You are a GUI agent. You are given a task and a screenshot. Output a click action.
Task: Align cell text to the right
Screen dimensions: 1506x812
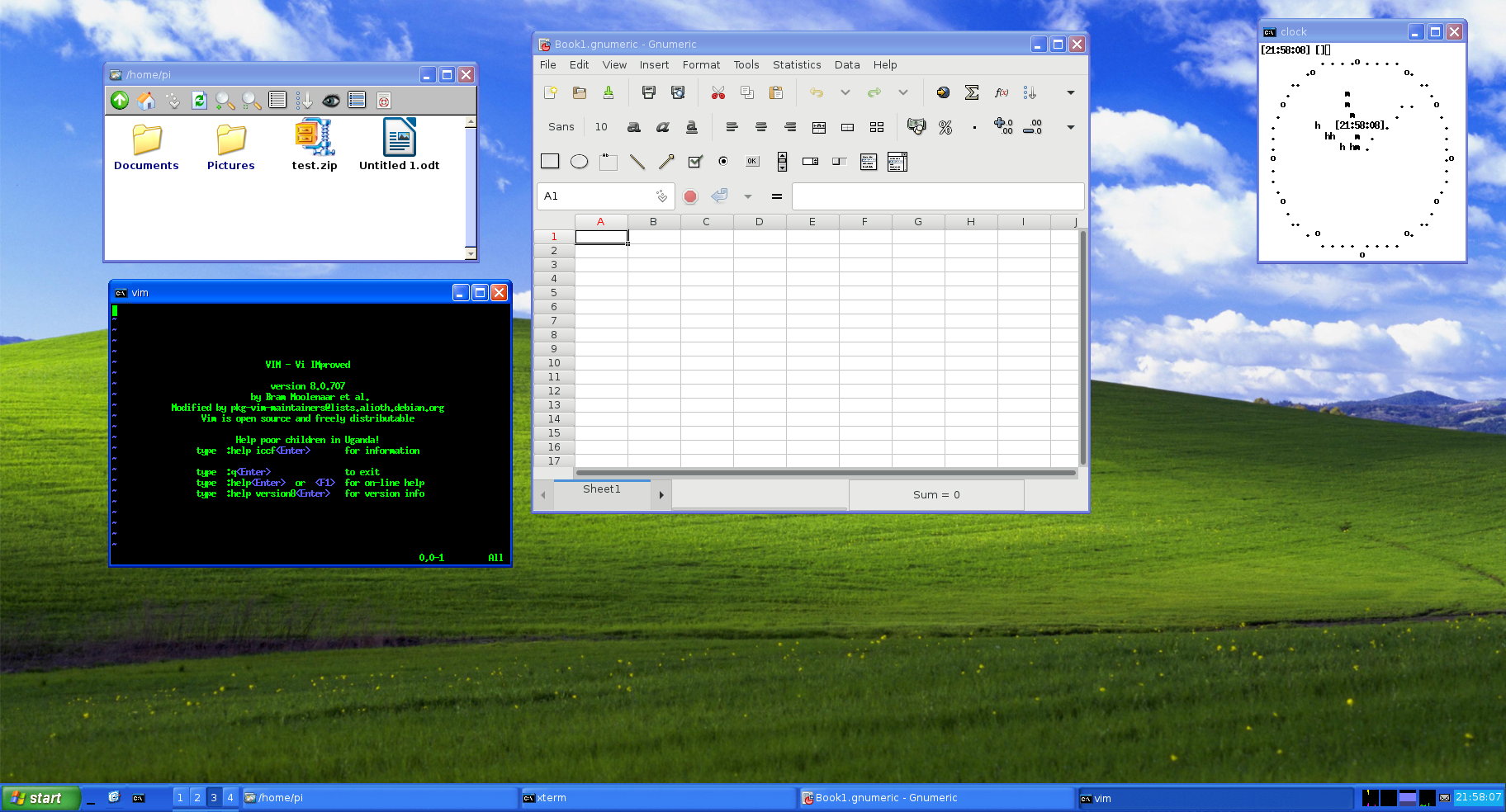pyautogui.click(x=790, y=127)
